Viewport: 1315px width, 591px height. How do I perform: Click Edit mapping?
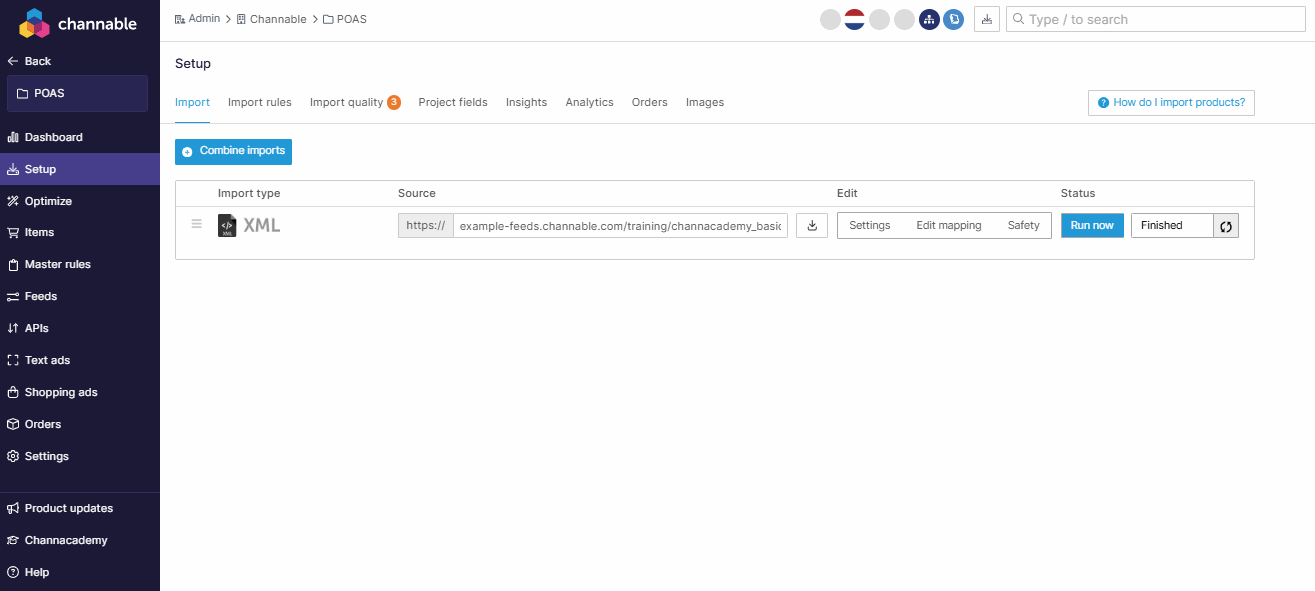pos(949,225)
